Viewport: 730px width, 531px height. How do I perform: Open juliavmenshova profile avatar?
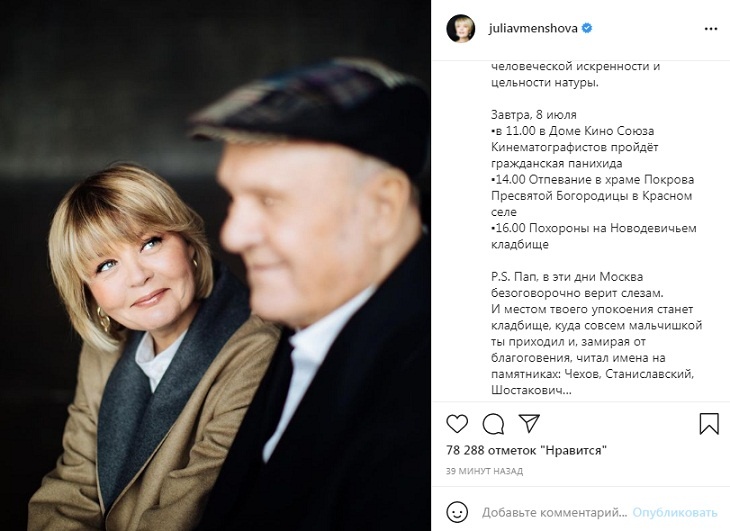460,28
